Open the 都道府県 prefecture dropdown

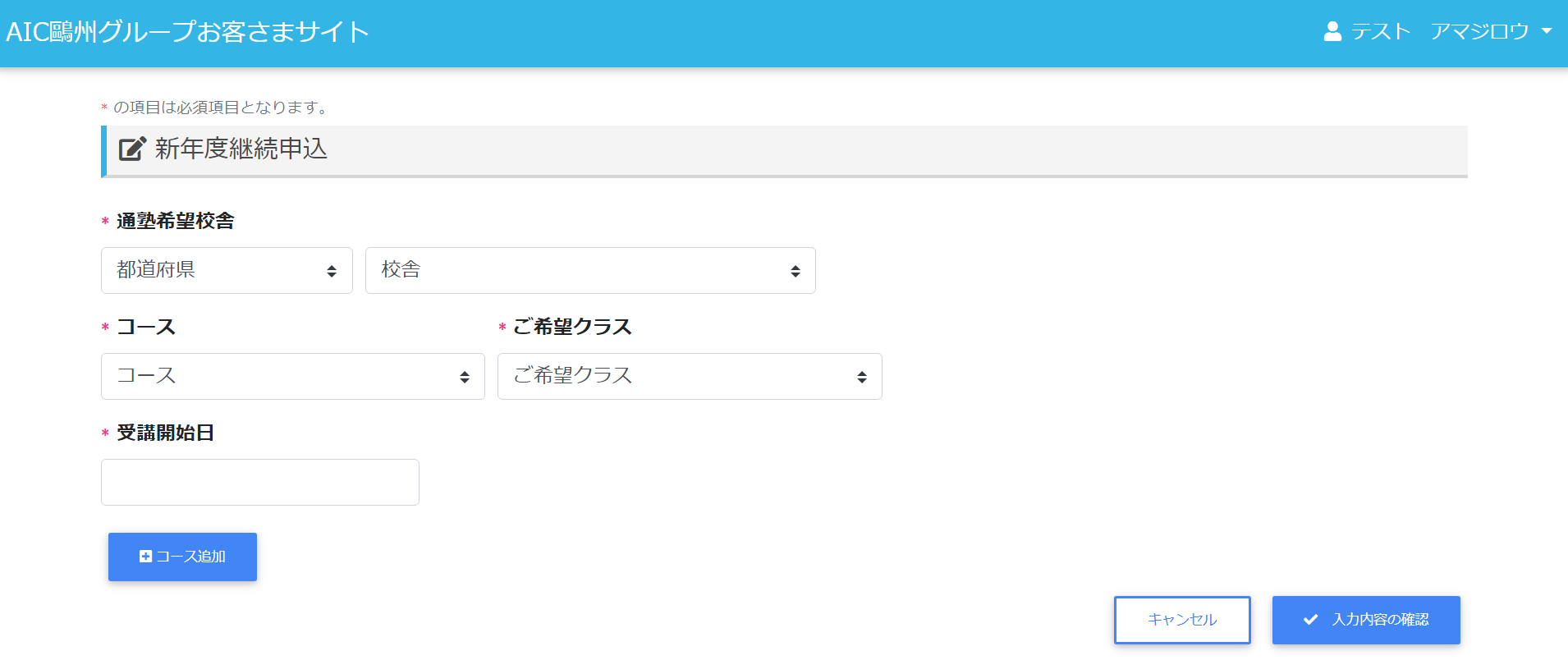click(226, 270)
